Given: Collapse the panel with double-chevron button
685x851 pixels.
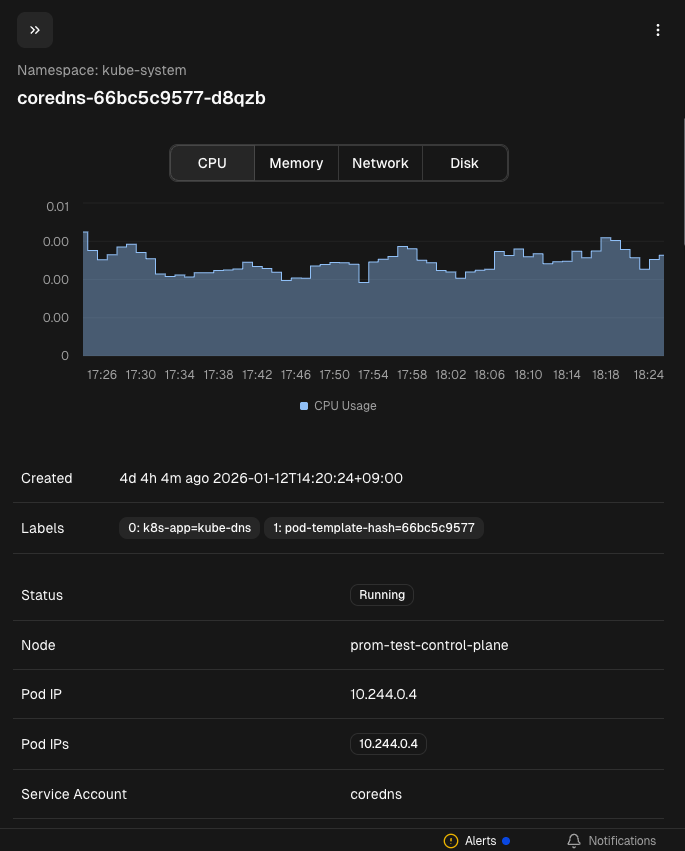Looking at the screenshot, I should [x=35, y=30].
